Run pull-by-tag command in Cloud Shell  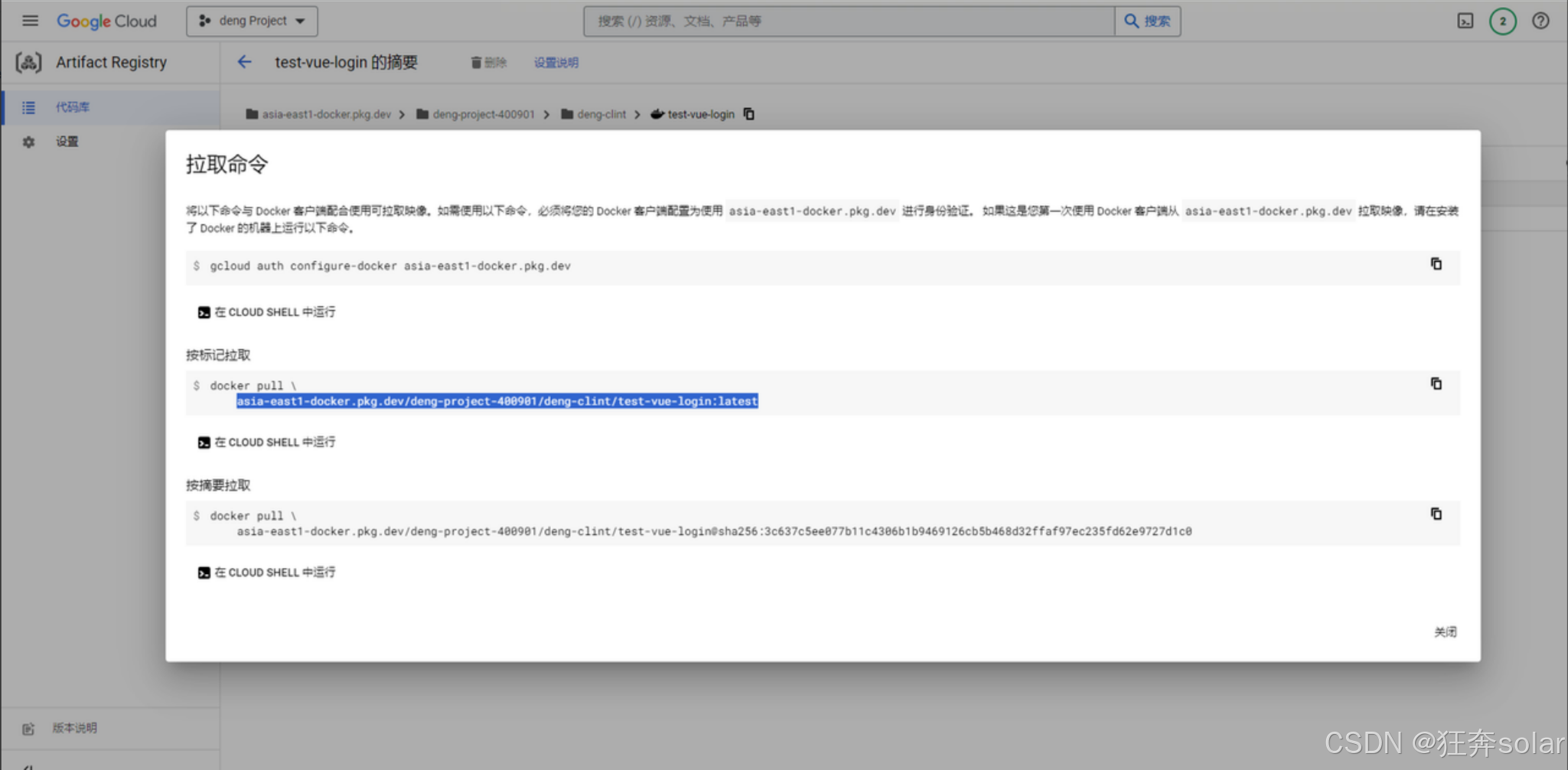tap(266, 442)
